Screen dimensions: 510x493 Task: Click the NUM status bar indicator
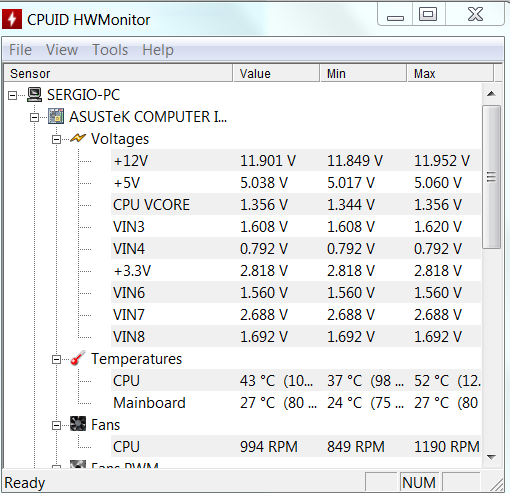pos(419,482)
